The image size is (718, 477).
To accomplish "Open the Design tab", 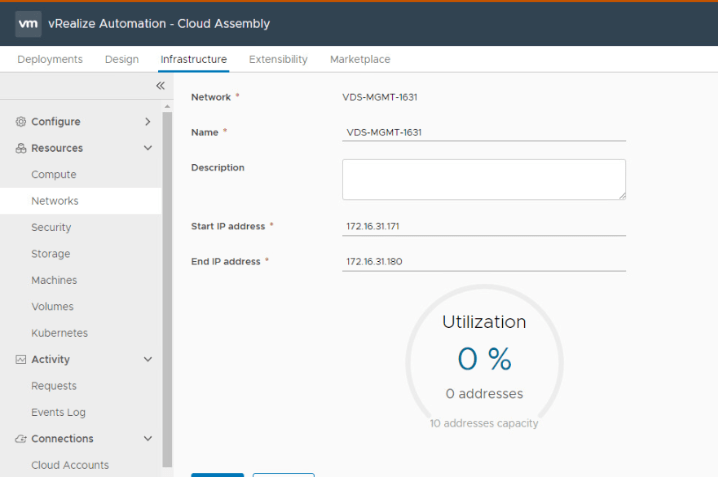I will pos(122,60).
